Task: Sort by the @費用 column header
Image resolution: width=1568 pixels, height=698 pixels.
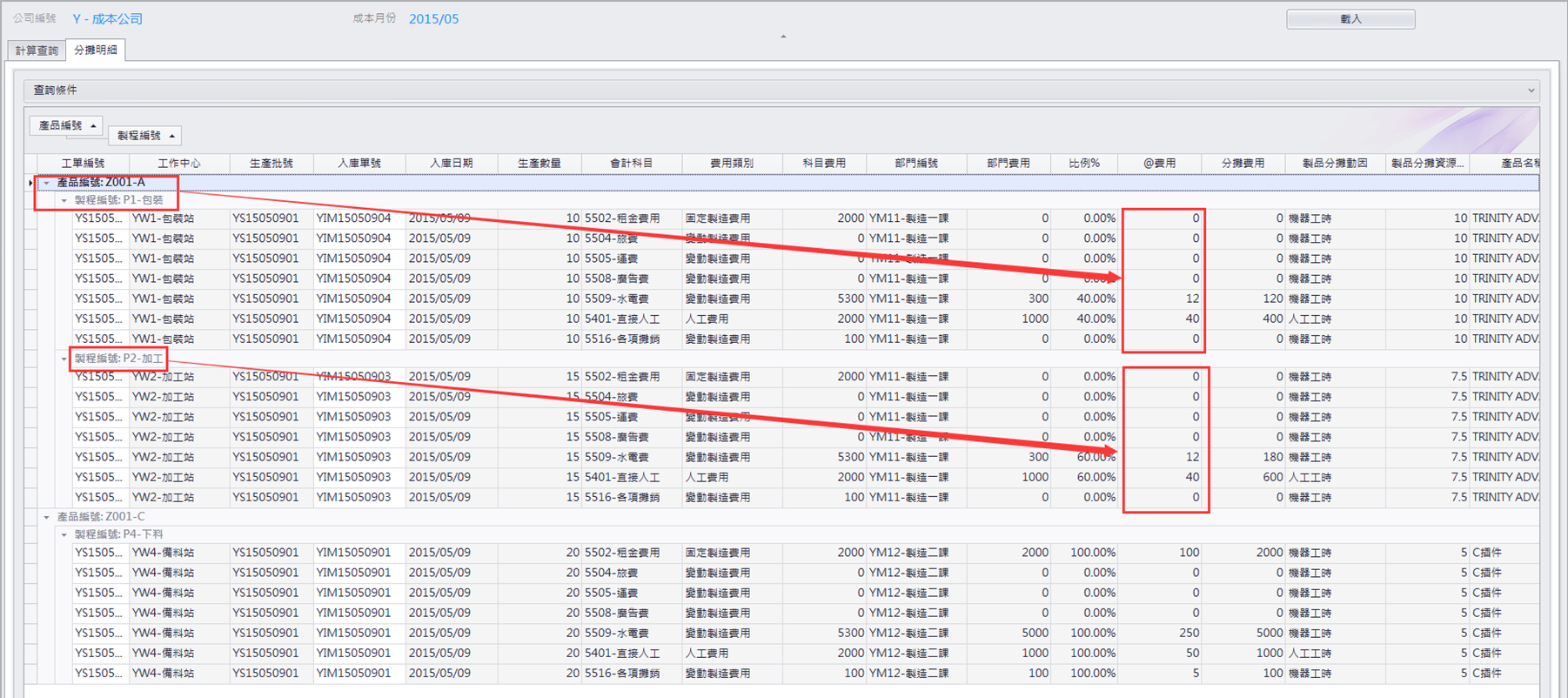Action: (1159, 164)
